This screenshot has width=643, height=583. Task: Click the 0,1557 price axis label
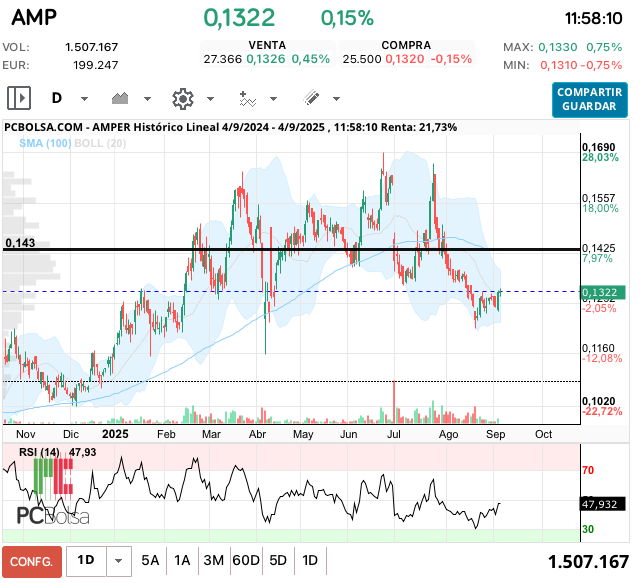[x=599, y=198]
